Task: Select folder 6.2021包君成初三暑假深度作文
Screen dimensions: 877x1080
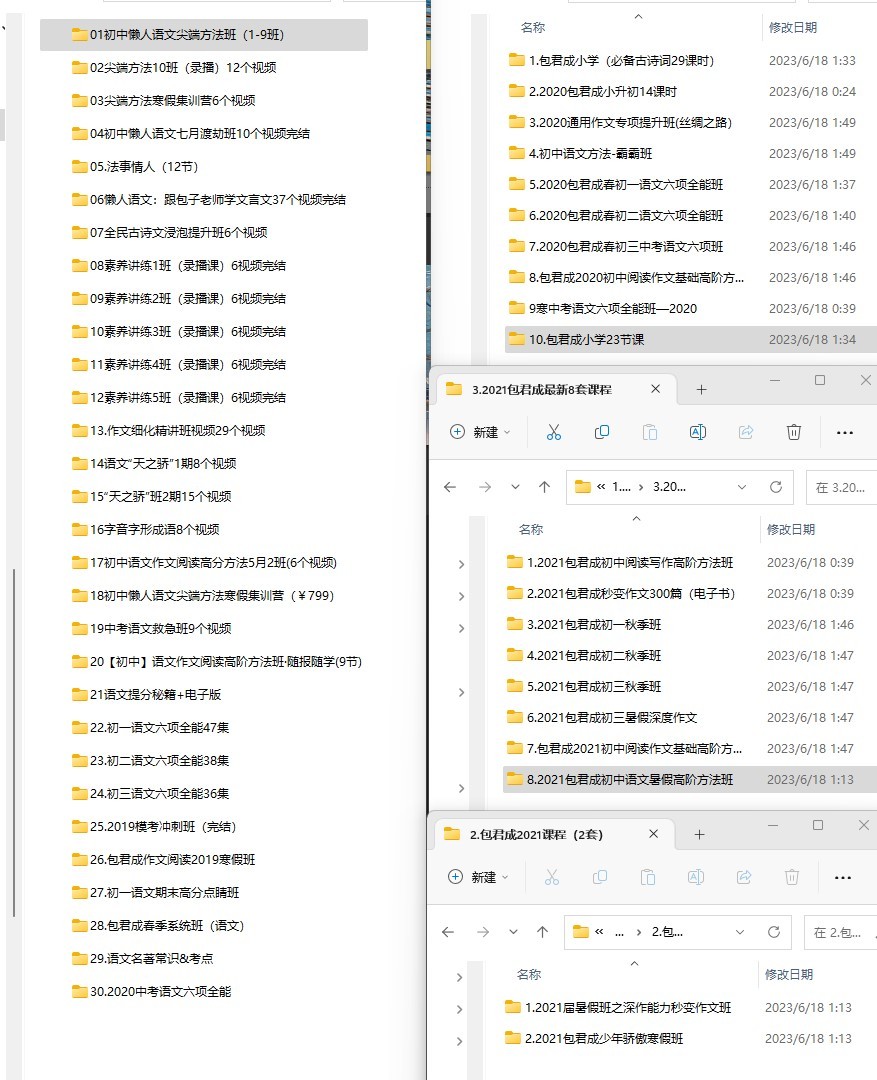Action: [601, 718]
